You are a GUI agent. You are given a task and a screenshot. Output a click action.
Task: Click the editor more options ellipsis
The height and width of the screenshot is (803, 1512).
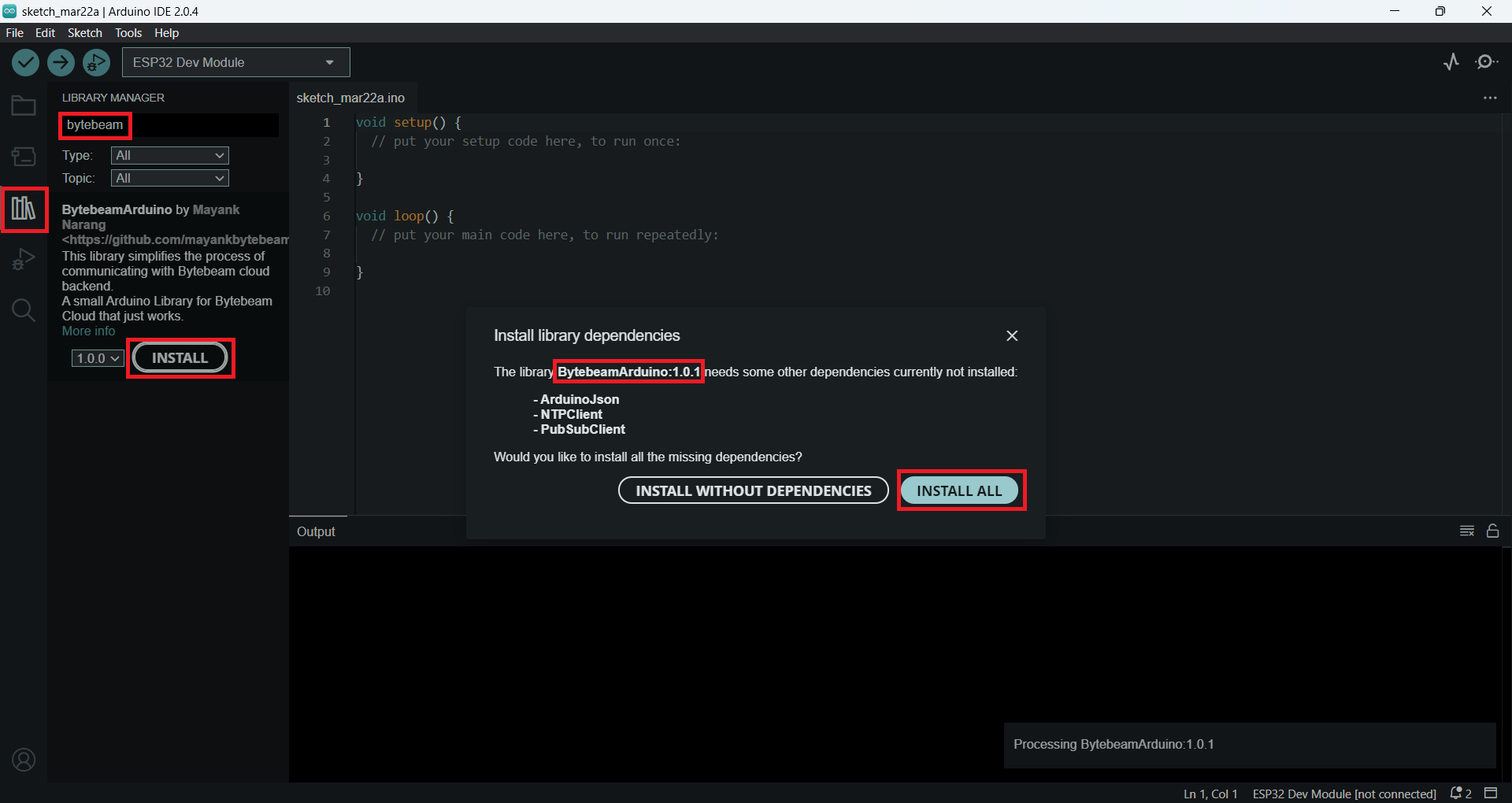tap(1490, 98)
